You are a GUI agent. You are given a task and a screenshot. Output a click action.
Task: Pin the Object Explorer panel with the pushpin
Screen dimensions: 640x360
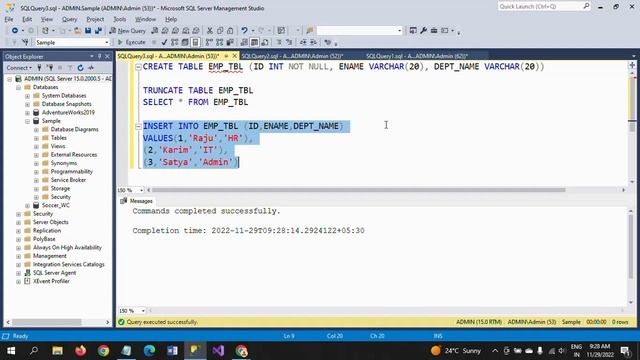tap(99, 56)
